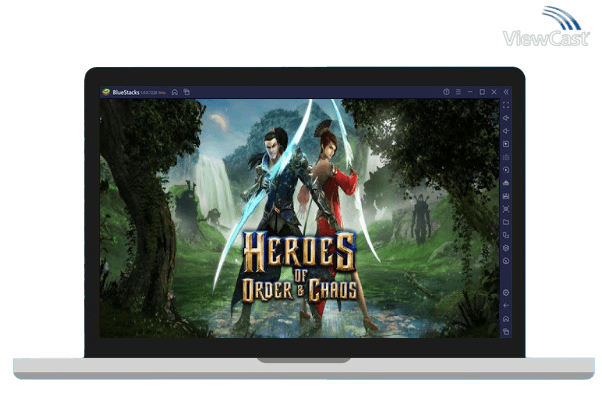Viewport: 602px width, 414px height.
Task: Click the save-disk style icon in the sidebar
Action: (x=506, y=196)
